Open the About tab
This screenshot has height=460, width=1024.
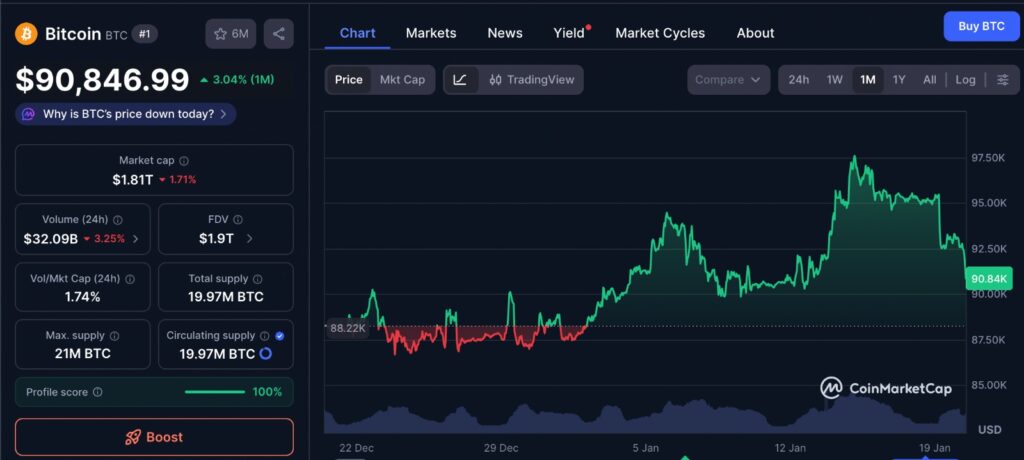click(x=756, y=33)
